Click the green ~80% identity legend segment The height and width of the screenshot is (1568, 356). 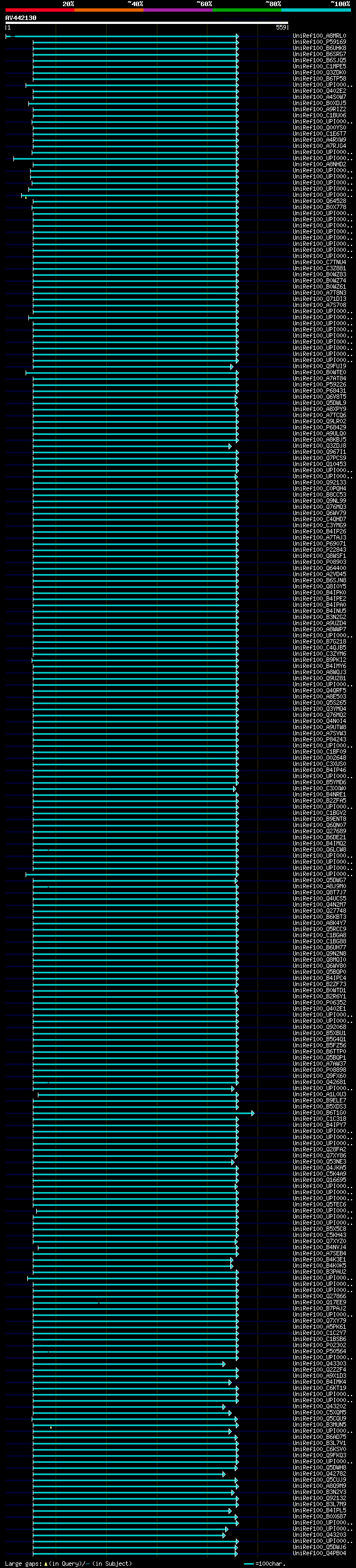click(246, 10)
